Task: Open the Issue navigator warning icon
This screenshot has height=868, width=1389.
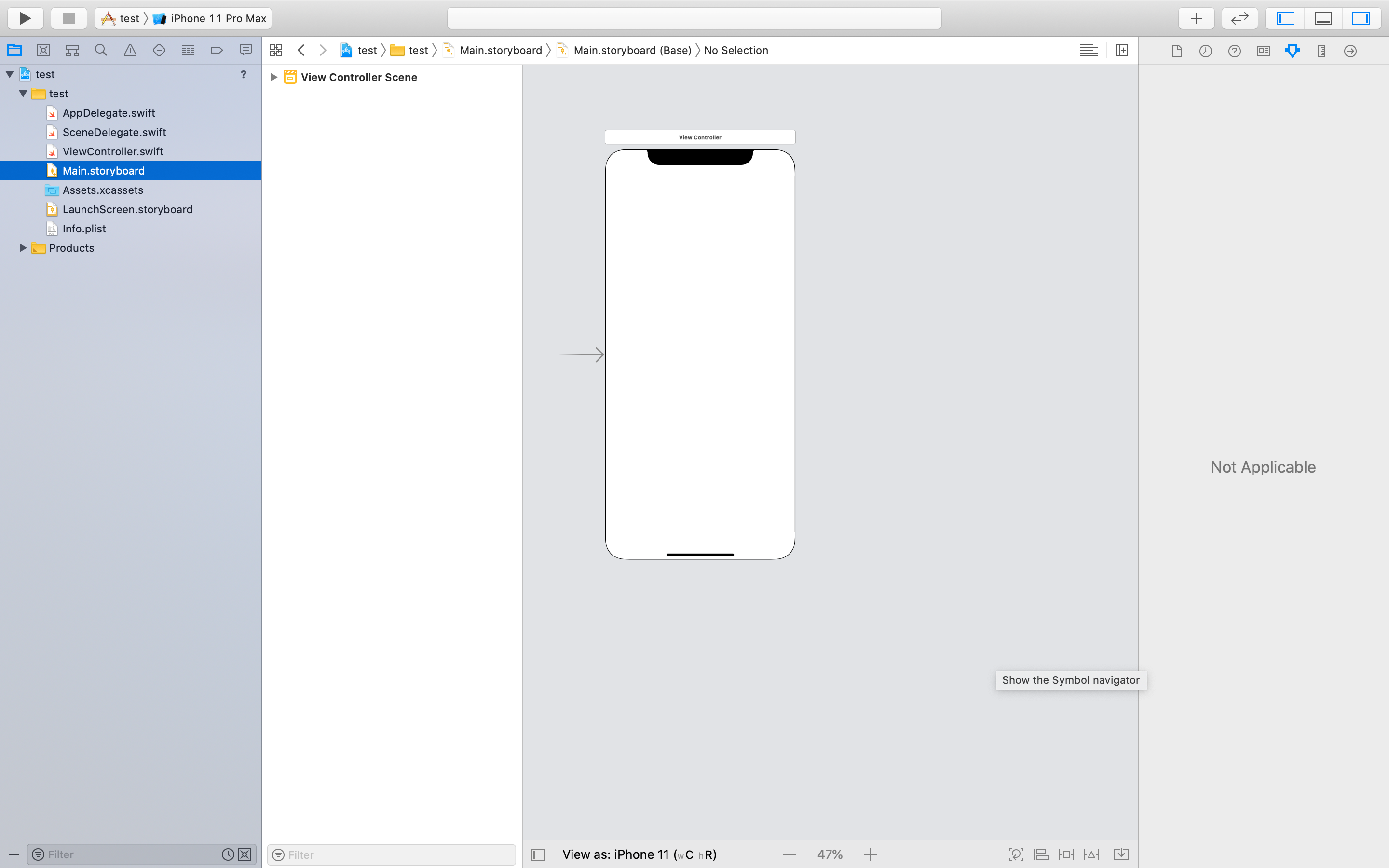Action: point(130,51)
